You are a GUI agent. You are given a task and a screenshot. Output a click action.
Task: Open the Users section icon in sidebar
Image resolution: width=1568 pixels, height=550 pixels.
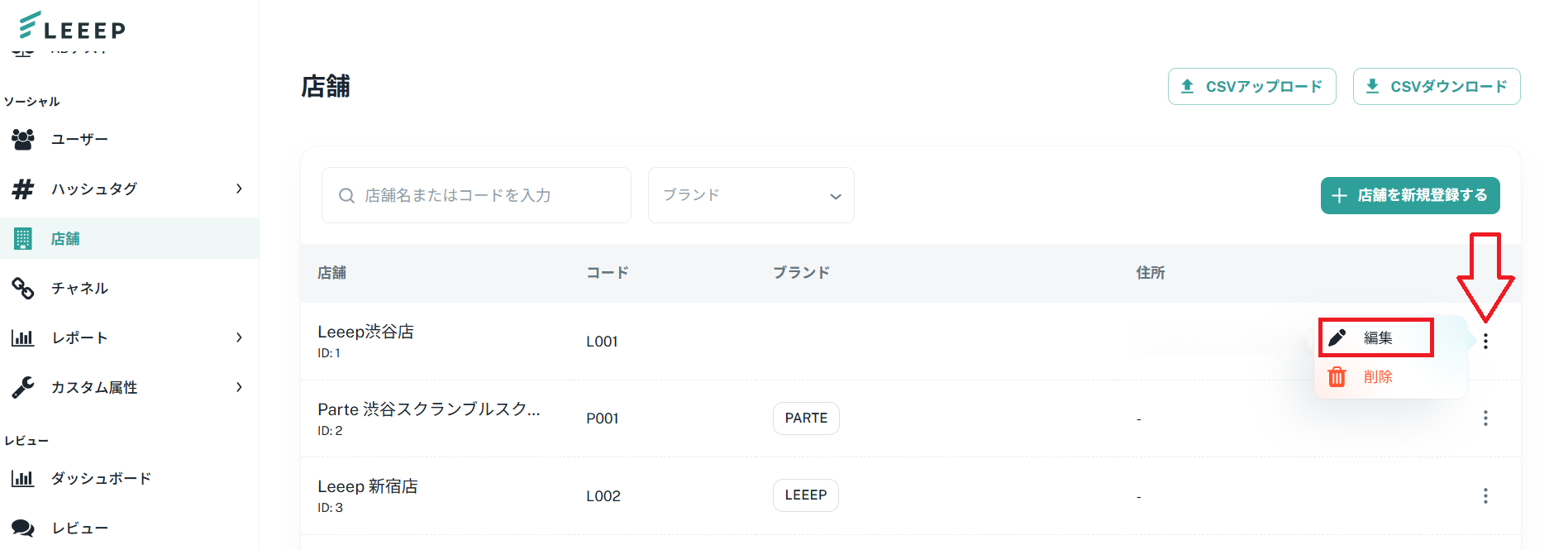coord(23,139)
